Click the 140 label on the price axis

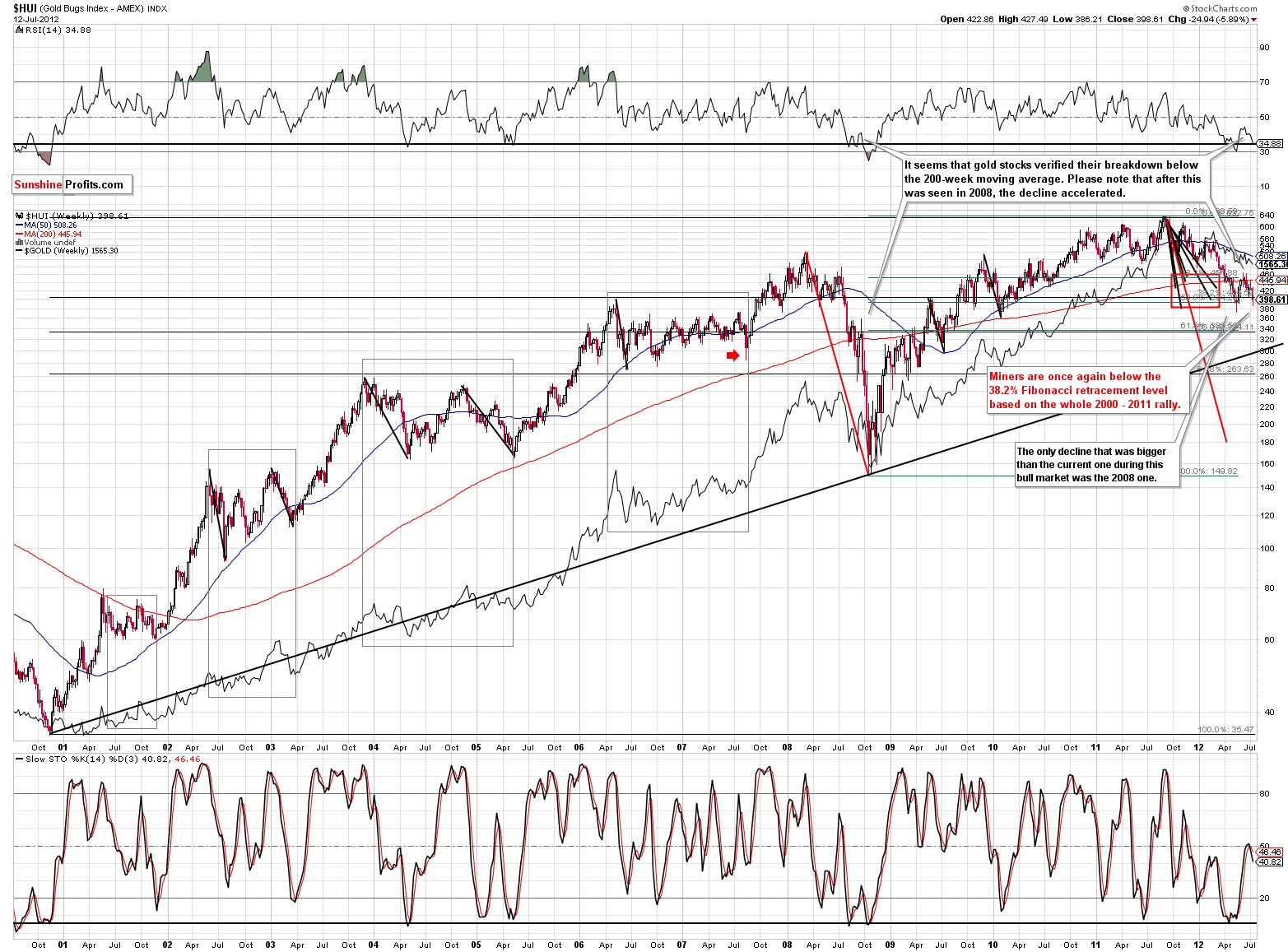pyautogui.click(x=1267, y=488)
